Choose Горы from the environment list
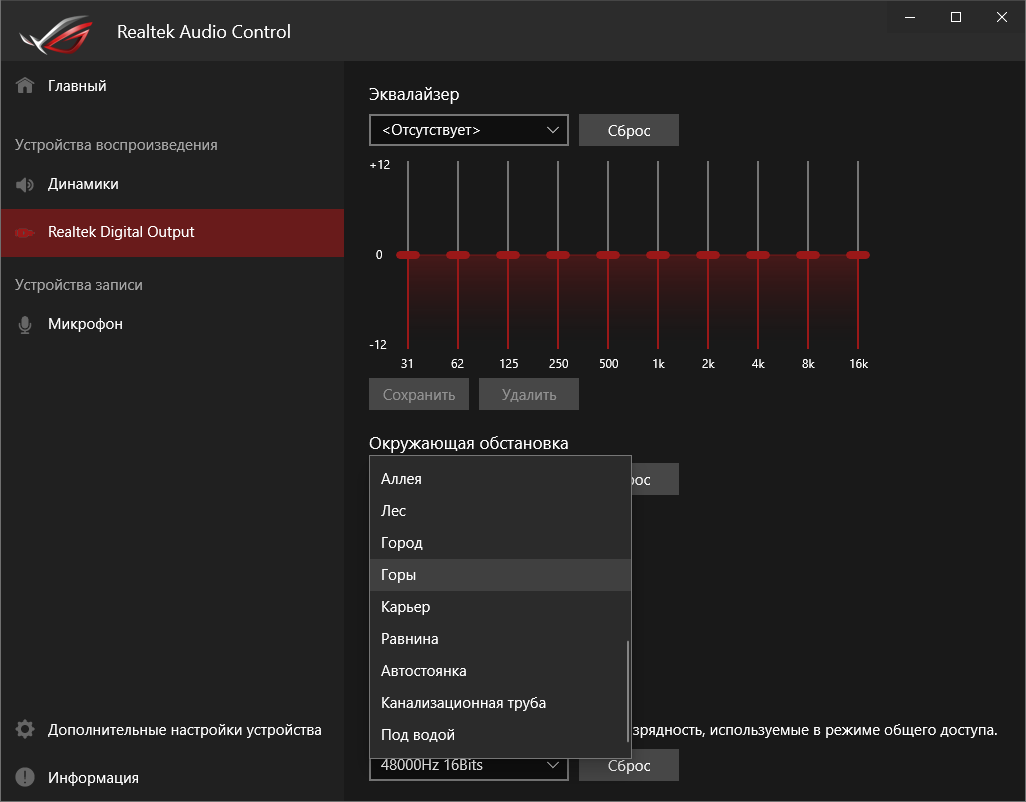 (x=500, y=575)
